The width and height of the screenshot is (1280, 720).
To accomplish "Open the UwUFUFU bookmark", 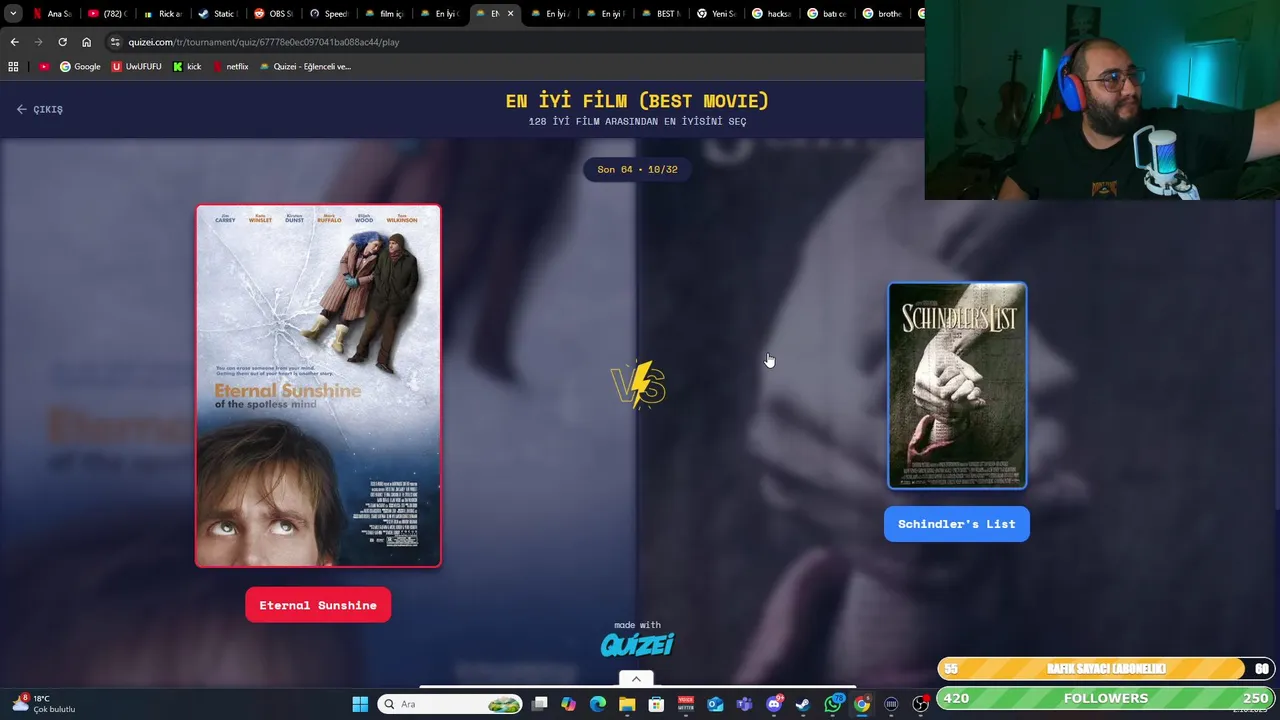I will (136, 67).
